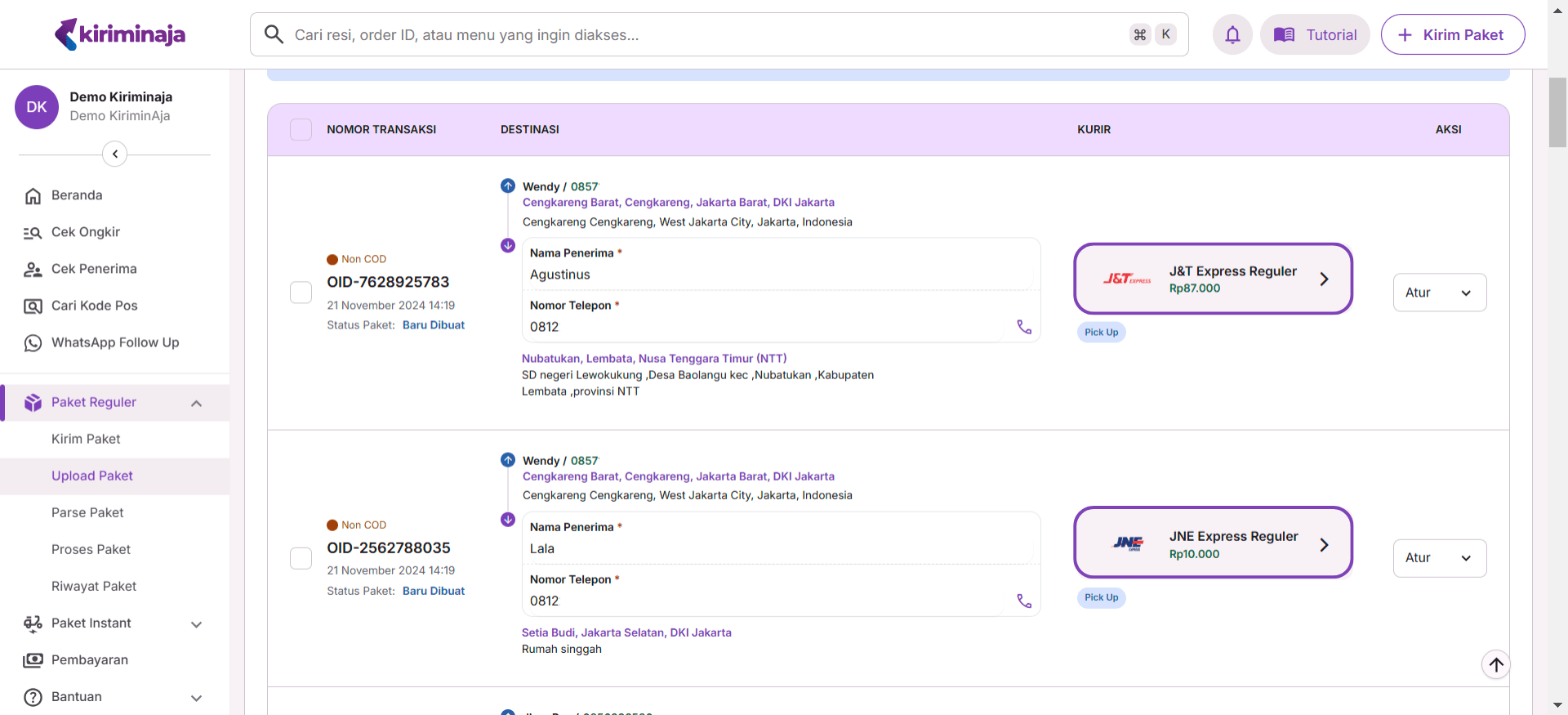Open the Atur dropdown for the J&T order

coord(1439,293)
